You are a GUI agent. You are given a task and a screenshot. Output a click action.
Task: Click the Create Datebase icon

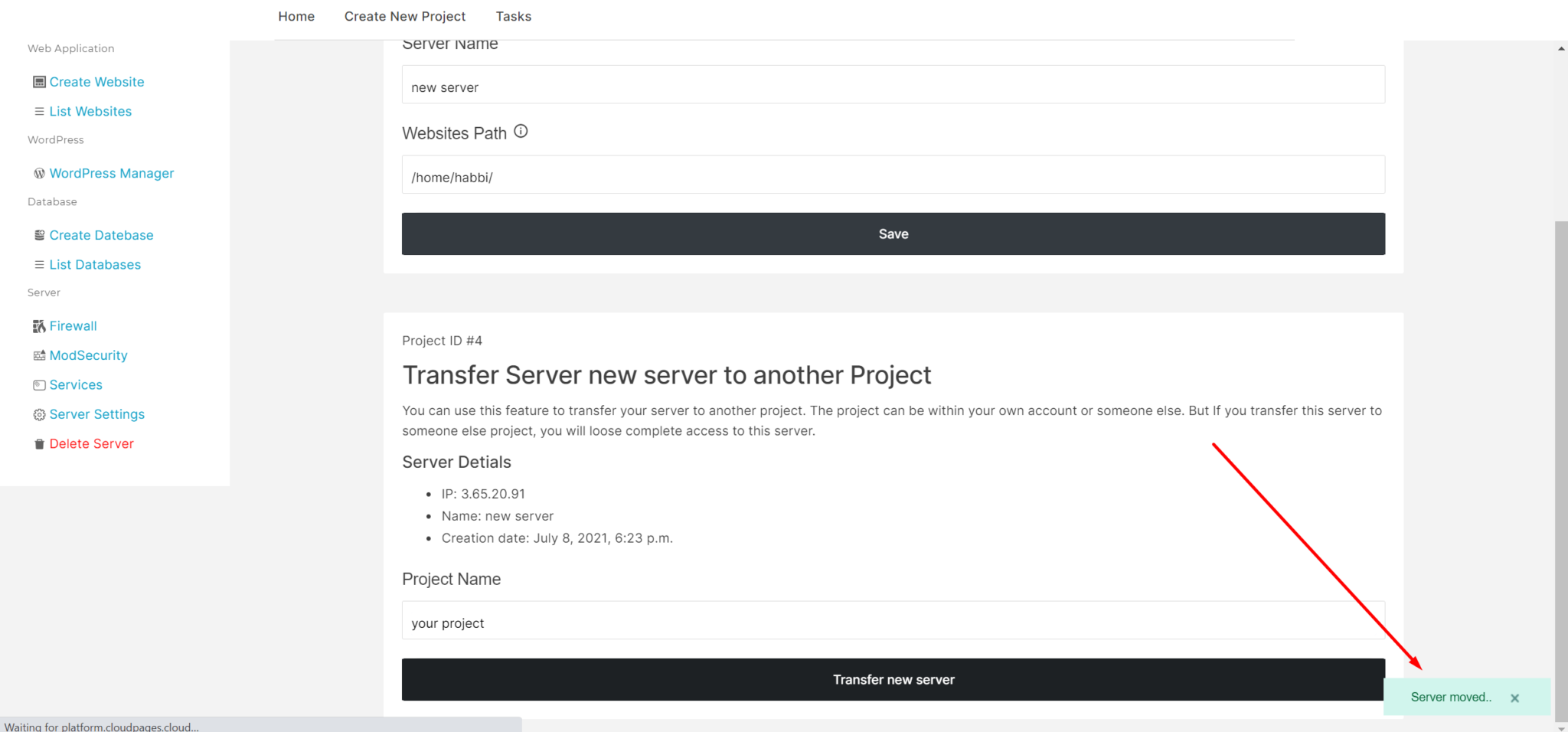[x=39, y=234]
